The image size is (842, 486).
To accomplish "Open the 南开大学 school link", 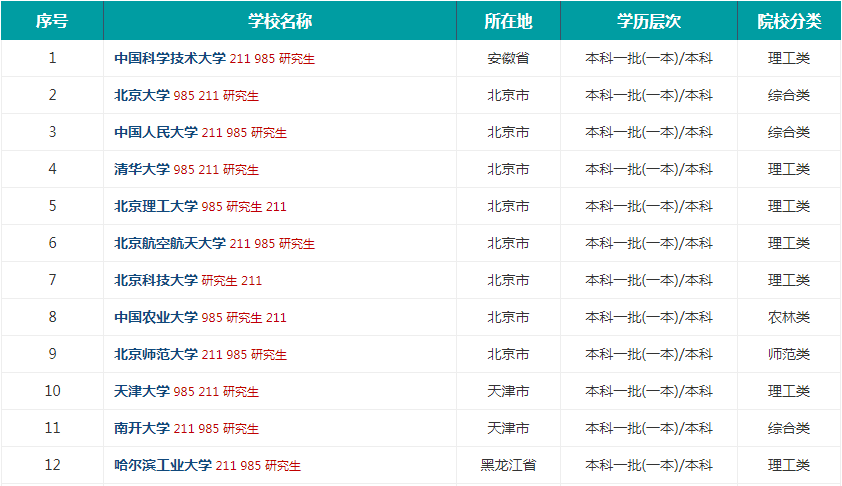I will pos(142,429).
